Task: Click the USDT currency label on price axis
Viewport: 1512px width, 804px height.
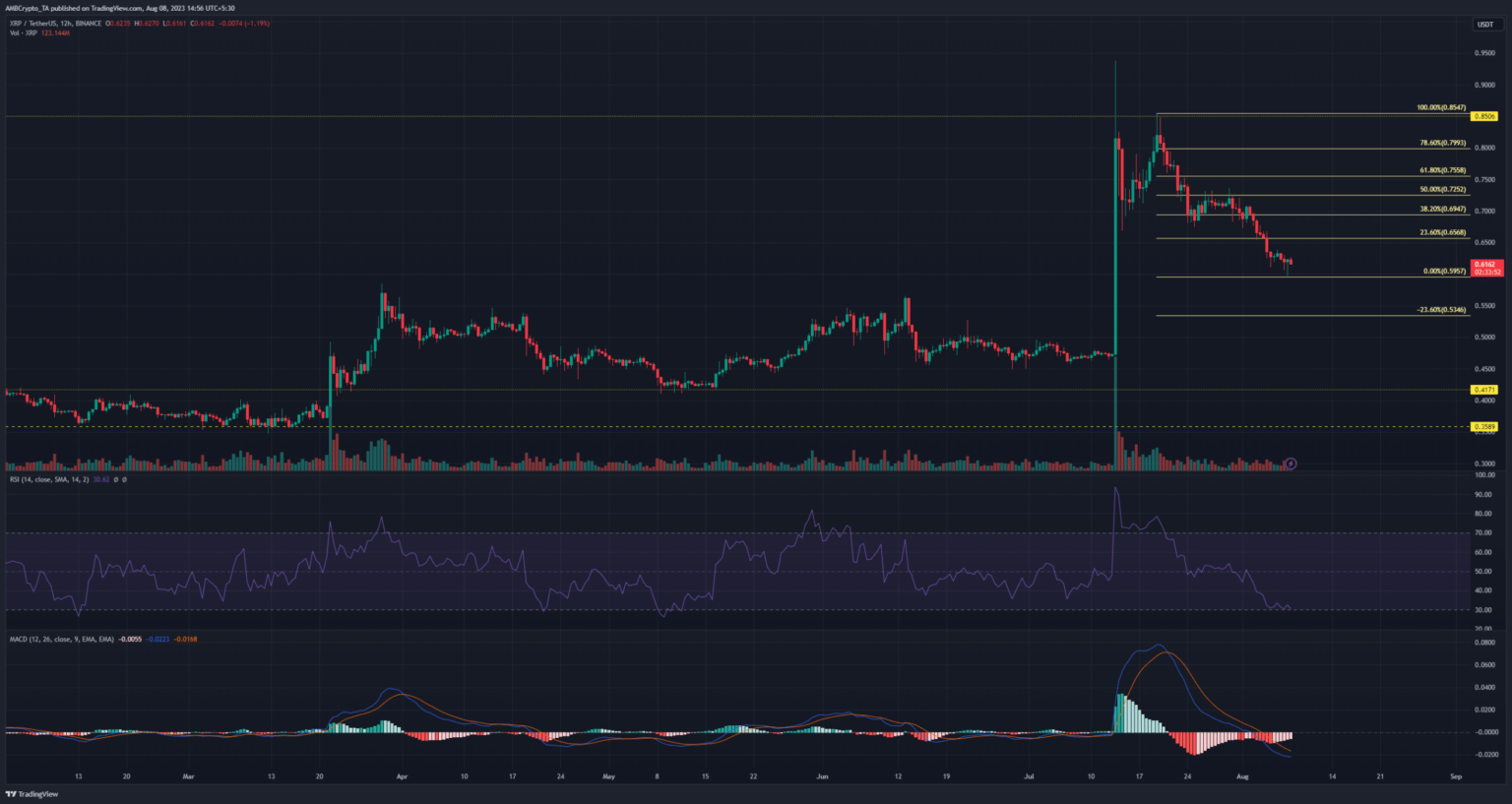Action: 1483,25
